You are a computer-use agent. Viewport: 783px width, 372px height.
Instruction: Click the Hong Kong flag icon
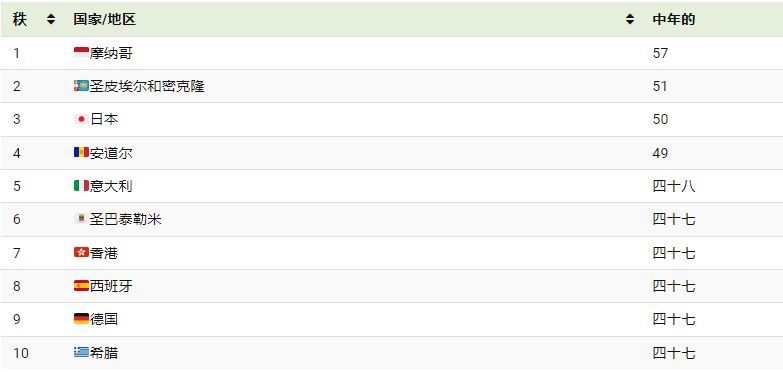point(81,253)
